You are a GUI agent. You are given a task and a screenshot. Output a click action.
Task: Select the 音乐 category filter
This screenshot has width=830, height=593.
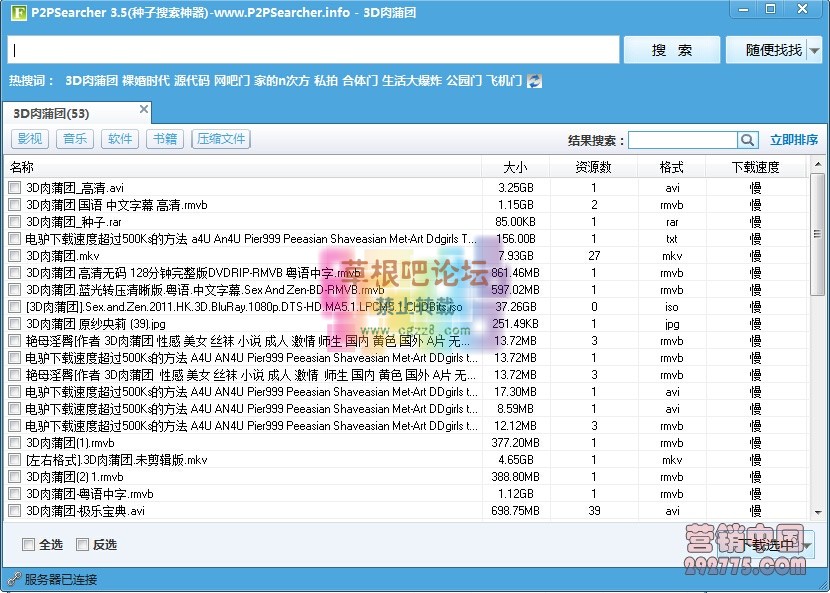tap(74, 139)
